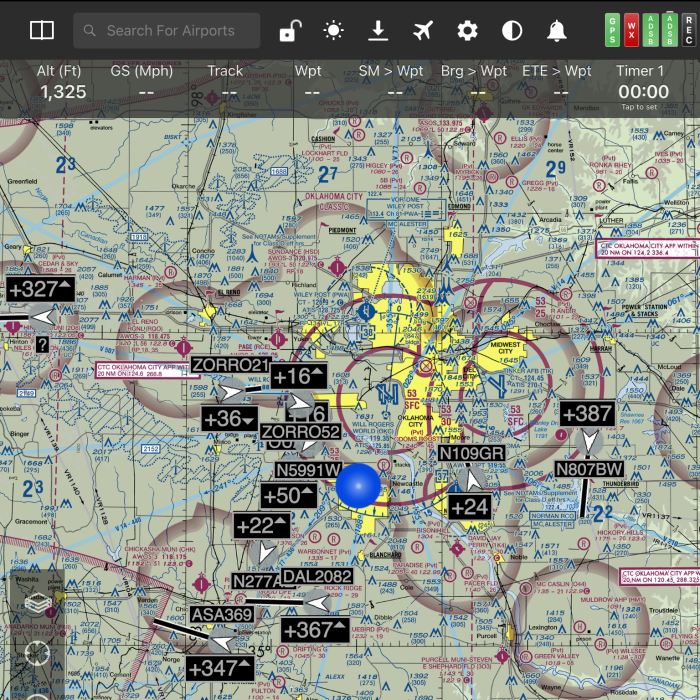
Task: Select the ZORRO21 traffic label
Action: (x=230, y=365)
